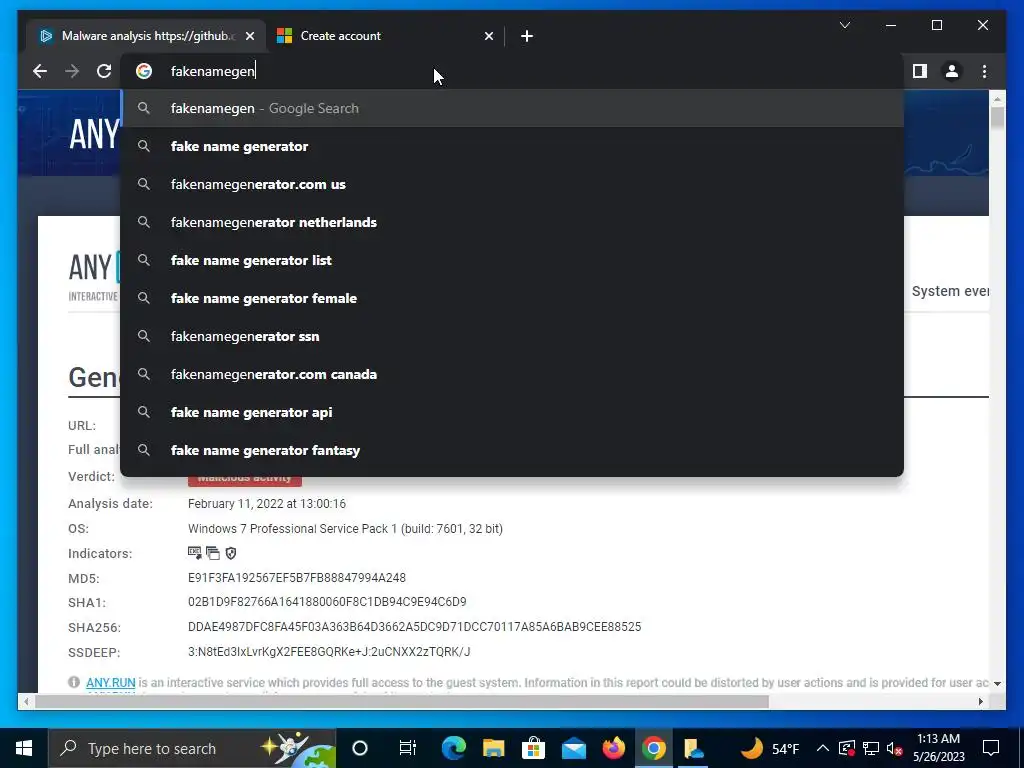Choose the 'fakenamegenerator.com canada' suggestion
The width and height of the screenshot is (1024, 768).
coord(512,374)
